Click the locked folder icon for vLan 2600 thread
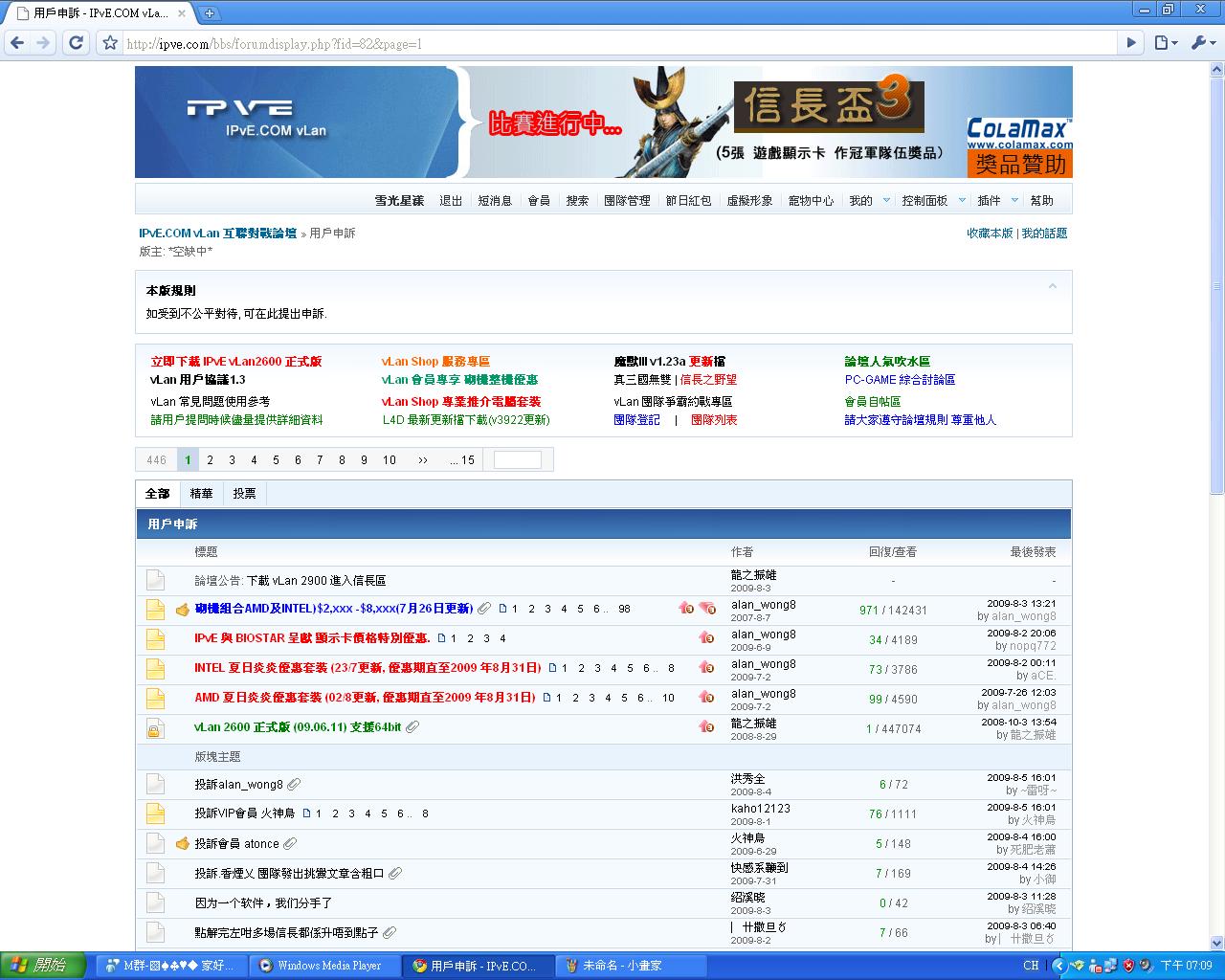 tap(155, 727)
